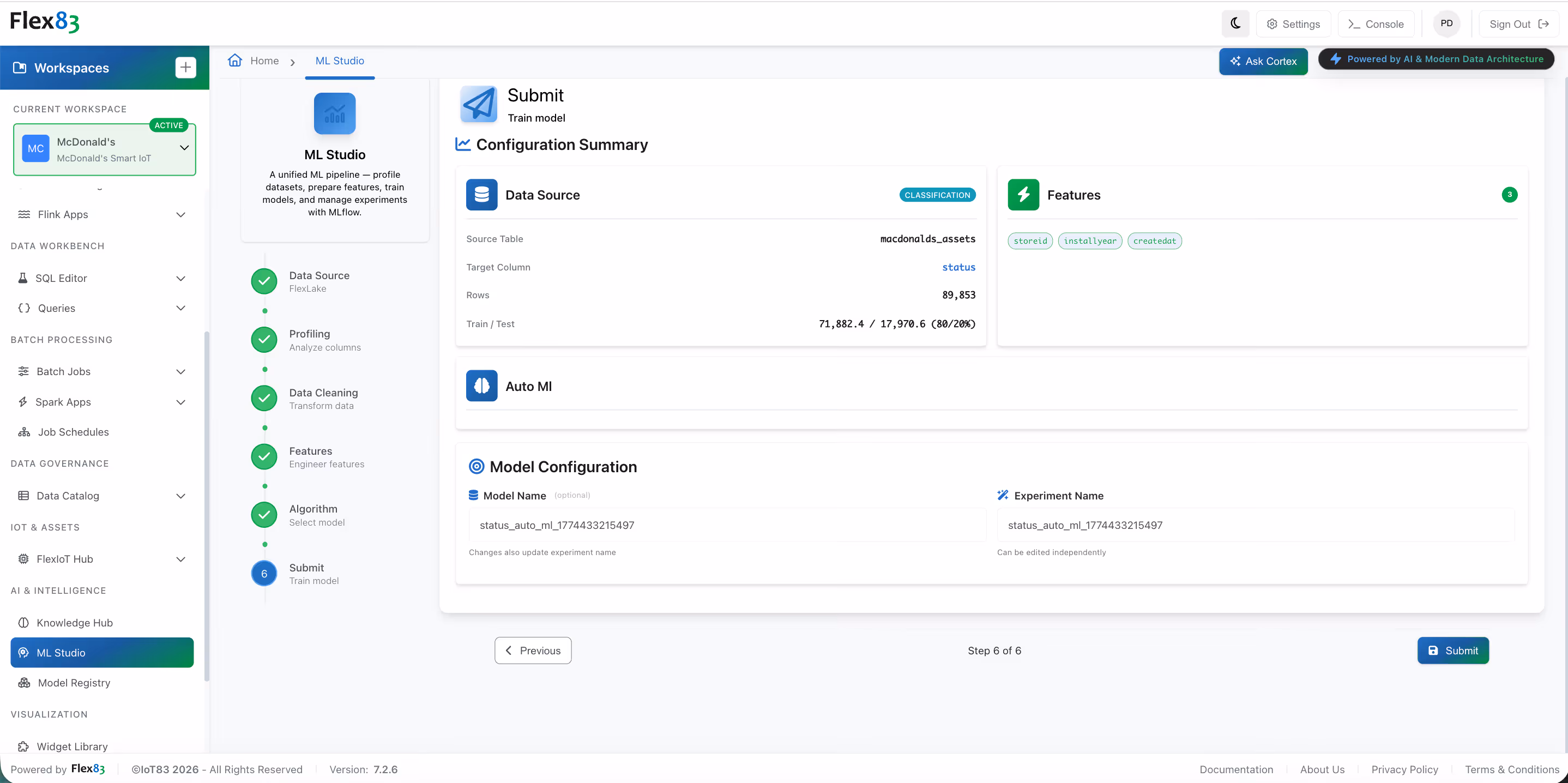The image size is (1568, 783).
Task: Click the createdat feature chip
Action: tap(1155, 241)
